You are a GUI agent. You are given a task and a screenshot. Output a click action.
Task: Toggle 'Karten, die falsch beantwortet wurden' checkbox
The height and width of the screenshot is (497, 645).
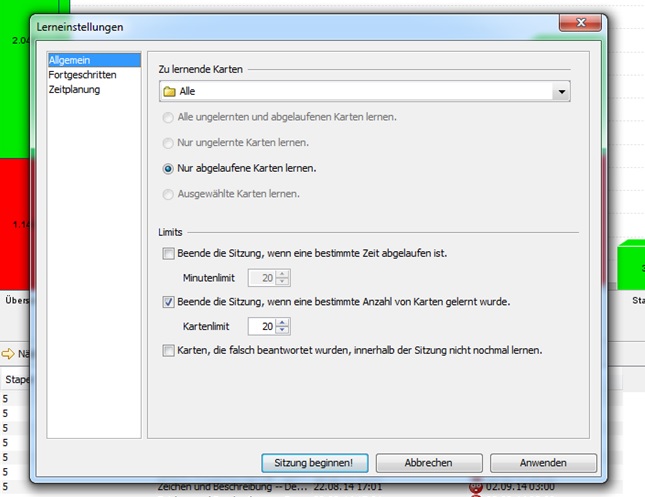click(x=168, y=351)
